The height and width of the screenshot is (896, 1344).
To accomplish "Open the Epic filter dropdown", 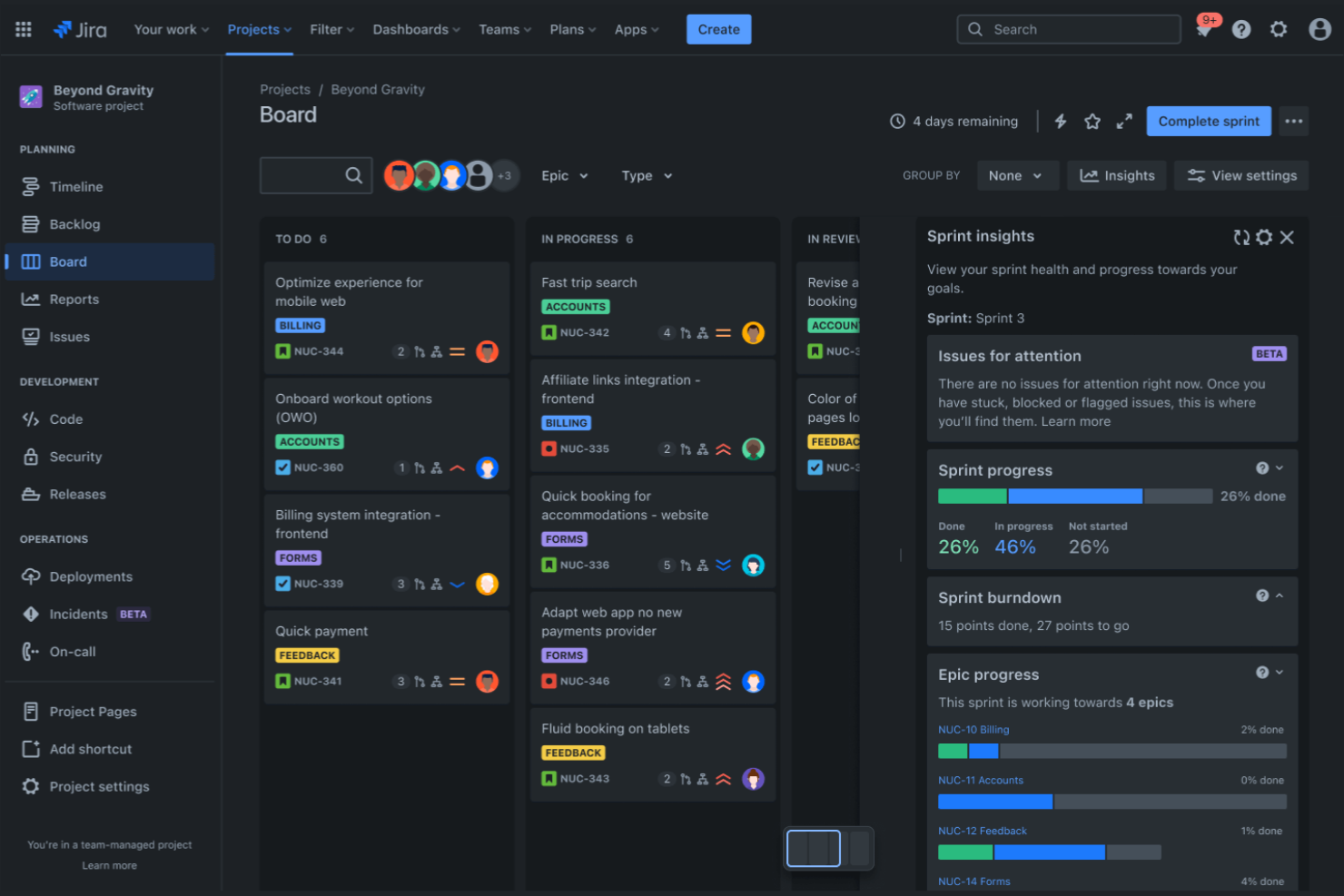I will (563, 175).
